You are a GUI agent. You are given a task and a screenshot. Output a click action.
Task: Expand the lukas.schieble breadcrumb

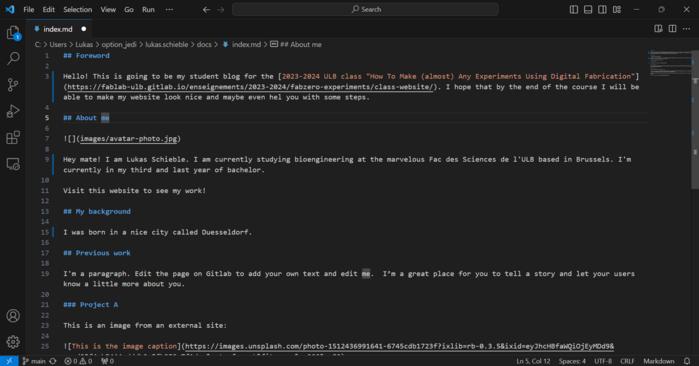(x=167, y=45)
